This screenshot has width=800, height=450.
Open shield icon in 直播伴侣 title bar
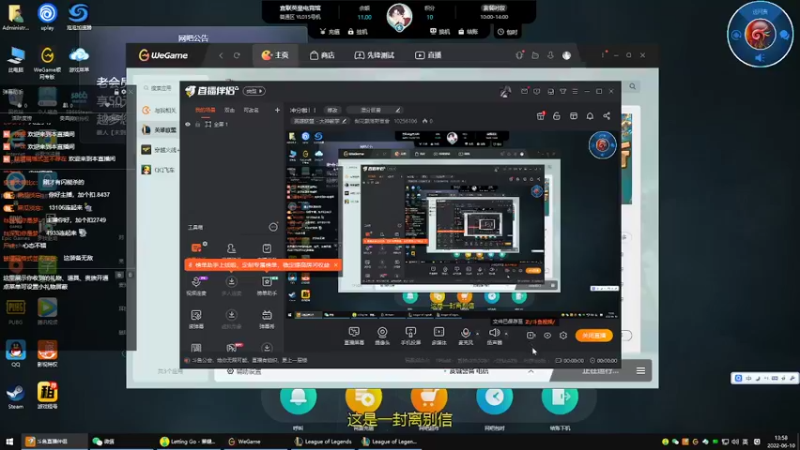point(537,91)
